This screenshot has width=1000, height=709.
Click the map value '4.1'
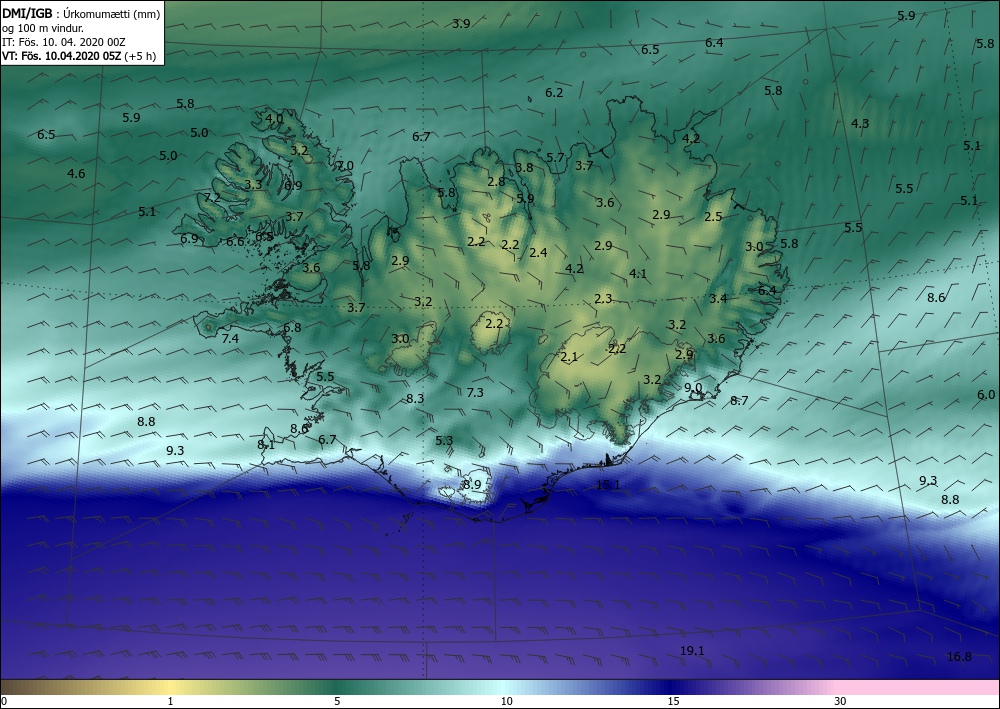[638, 274]
